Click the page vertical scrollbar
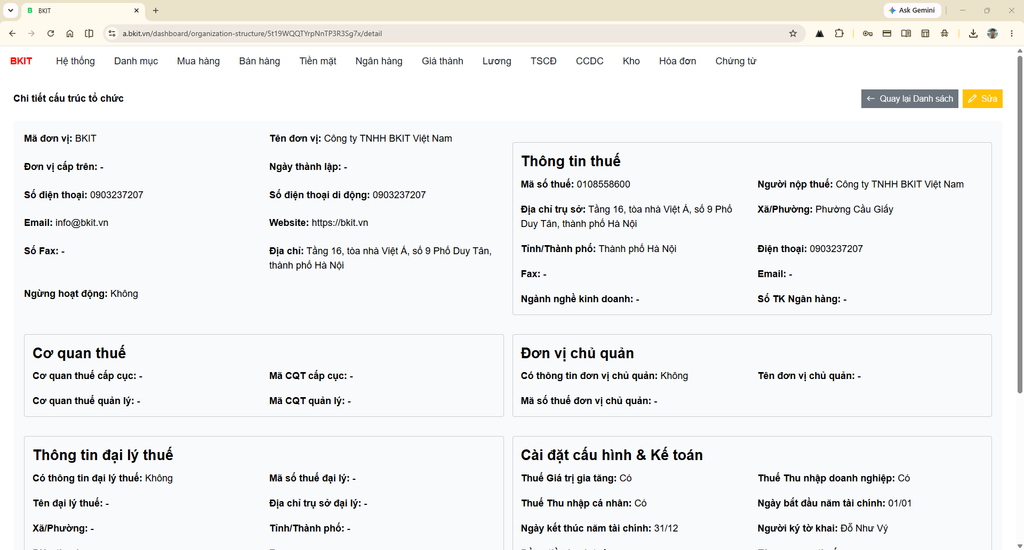The height and width of the screenshot is (550, 1024). click(1019, 225)
